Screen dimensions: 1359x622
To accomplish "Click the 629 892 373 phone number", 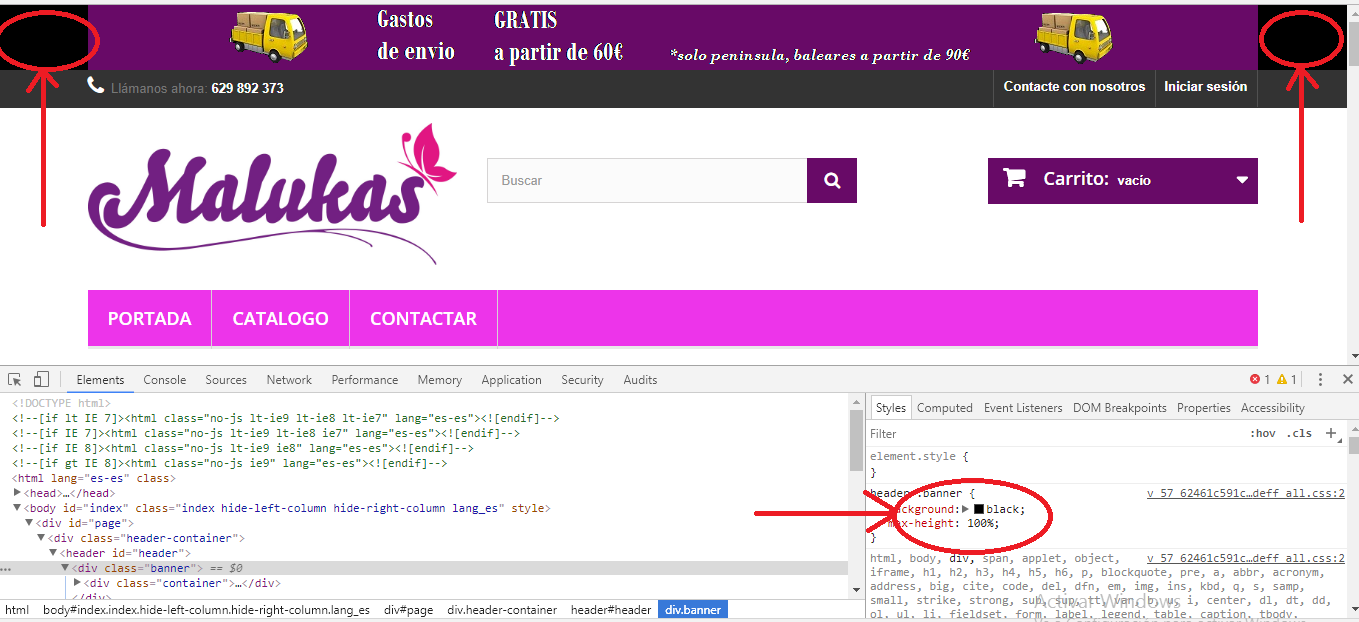I will click(248, 88).
